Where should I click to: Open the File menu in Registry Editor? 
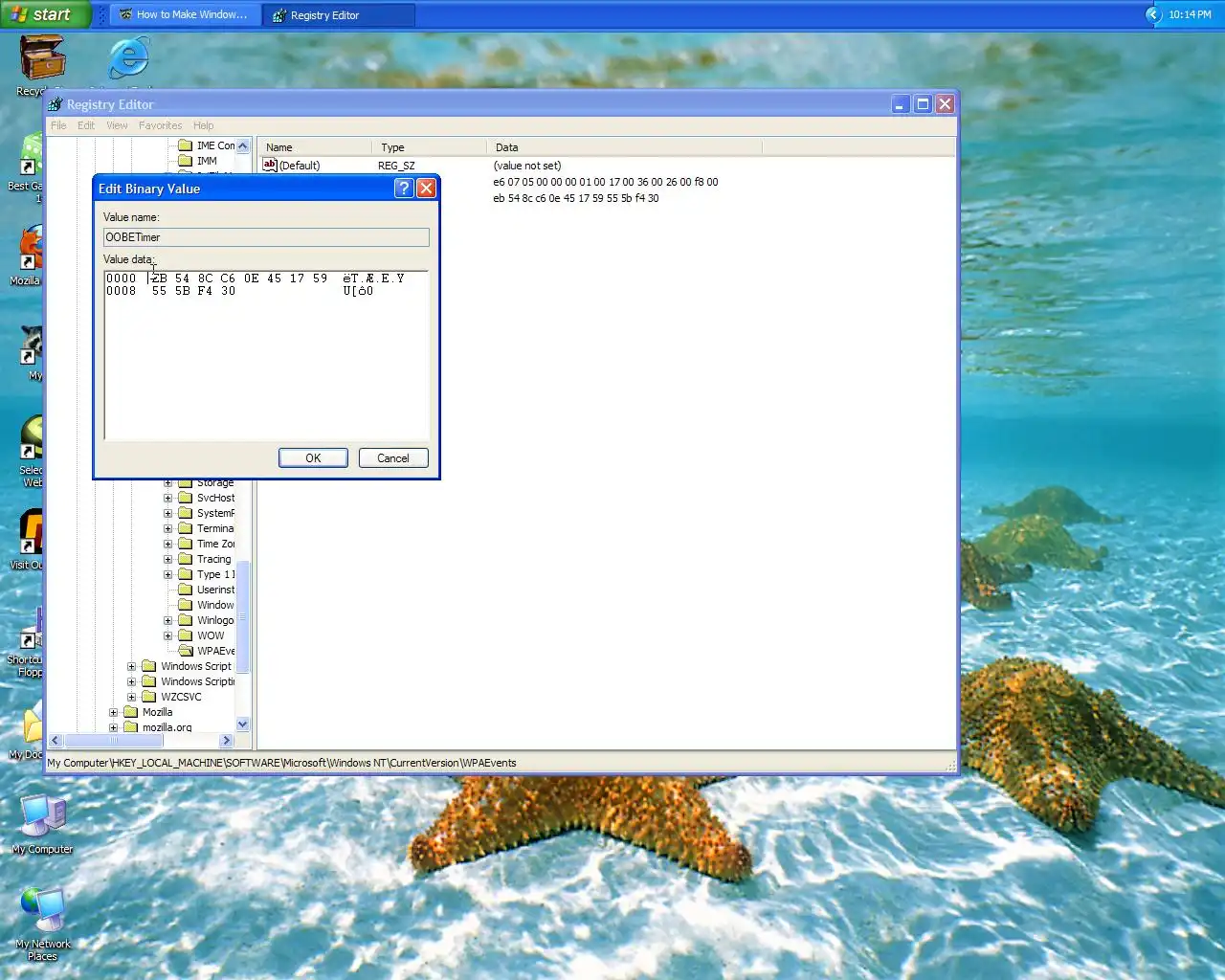pos(58,125)
